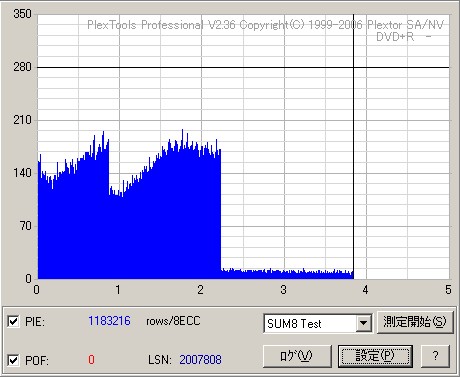
Task: Click the POF: label text
Action: click(x=37, y=361)
